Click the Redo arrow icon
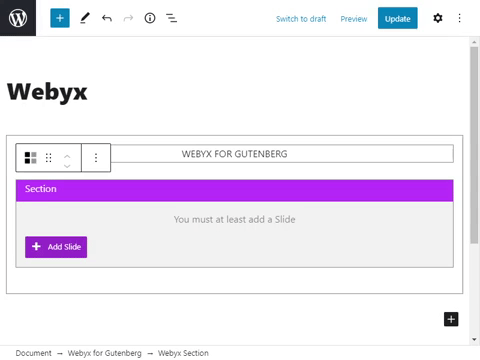This screenshot has height=360, width=480. point(128,18)
